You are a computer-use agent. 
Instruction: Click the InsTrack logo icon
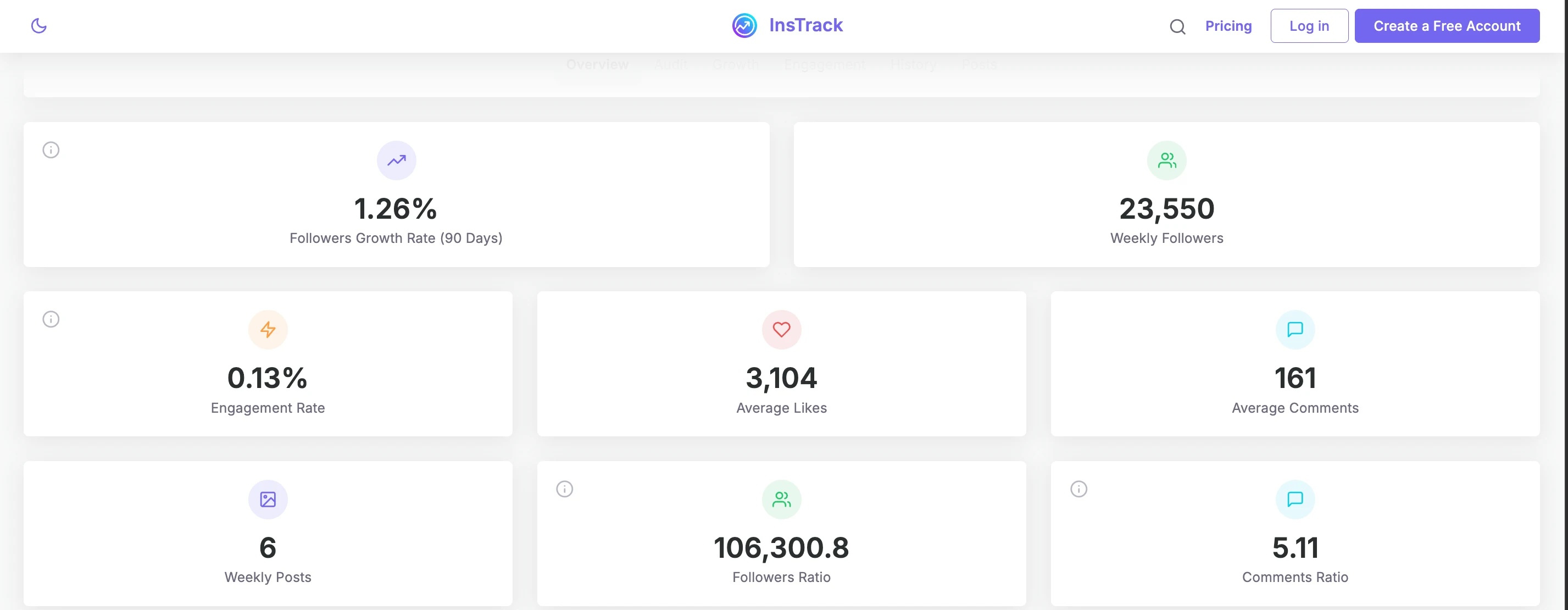point(744,25)
